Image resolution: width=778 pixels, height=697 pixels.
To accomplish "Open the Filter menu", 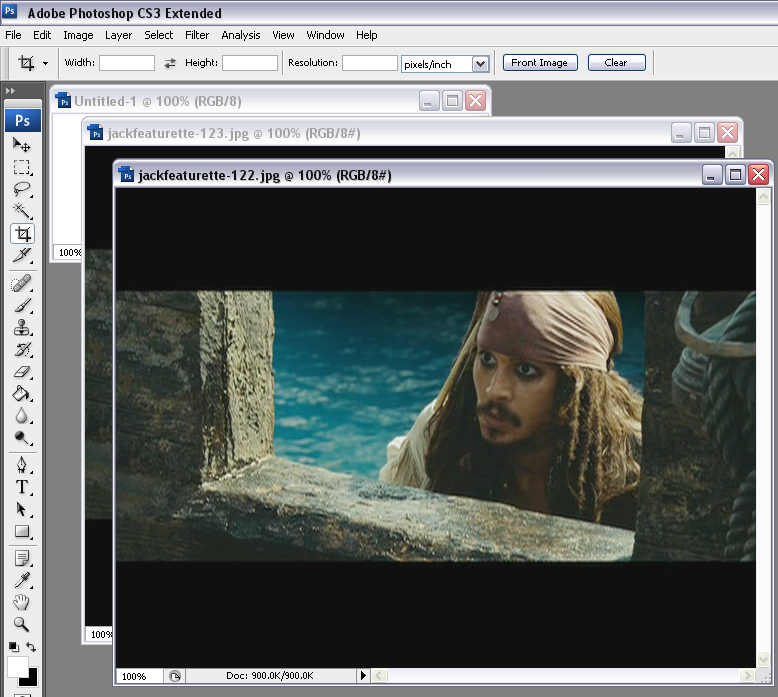I will point(197,35).
